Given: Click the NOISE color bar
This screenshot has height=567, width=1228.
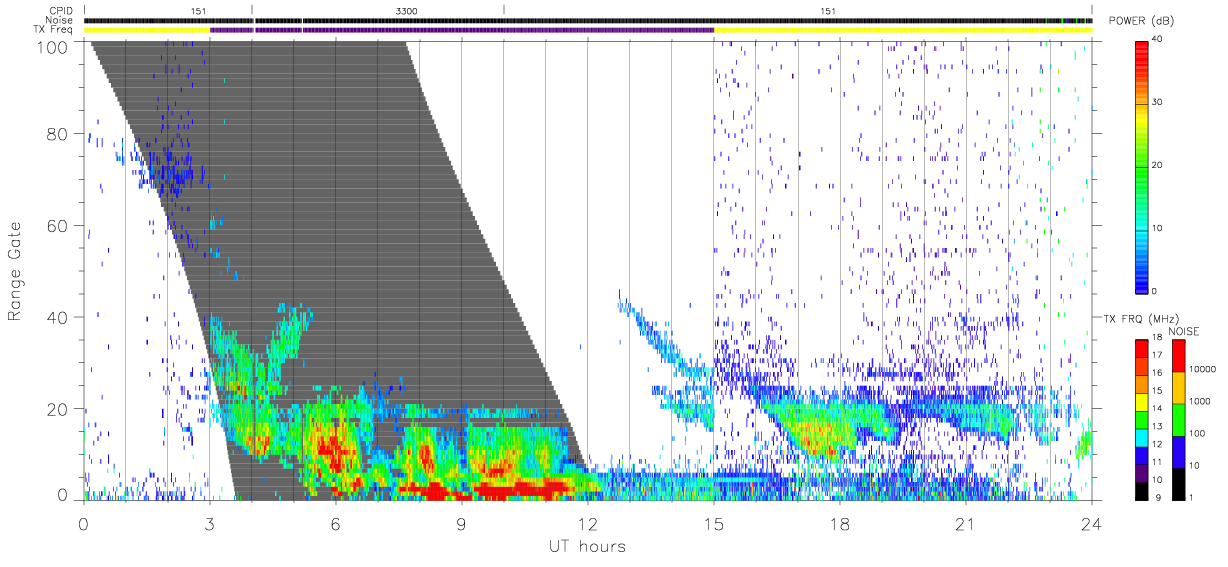Looking at the screenshot, I should 1180,419.
